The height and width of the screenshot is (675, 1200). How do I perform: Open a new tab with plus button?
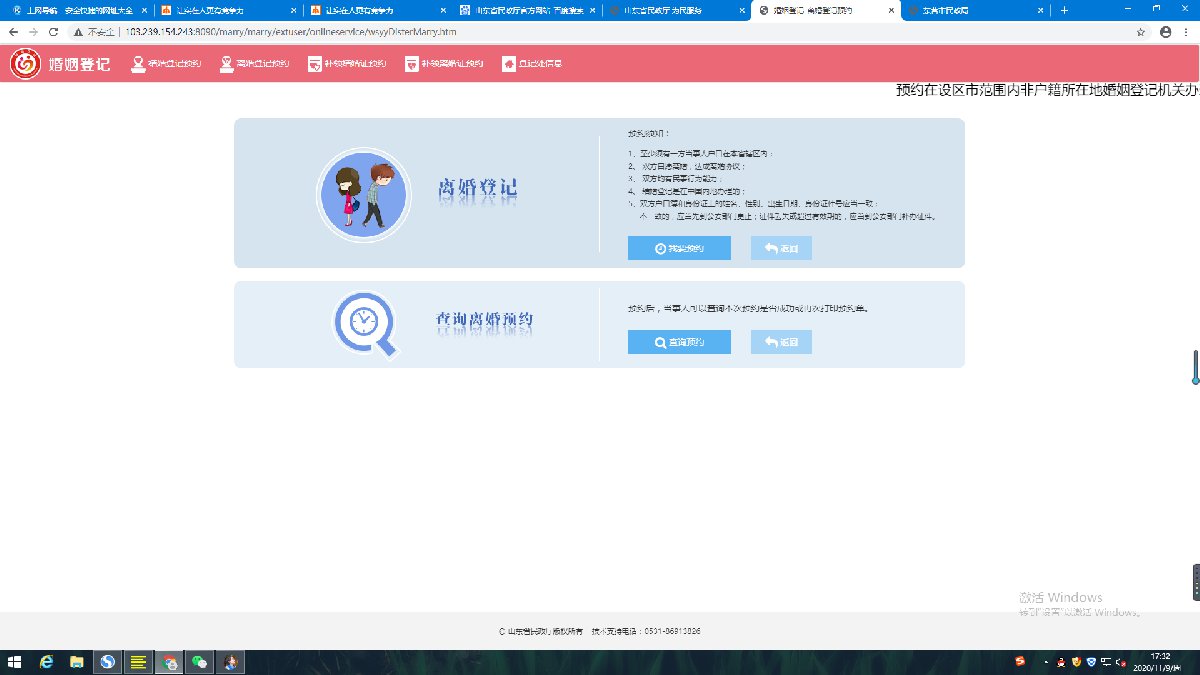tap(1064, 10)
